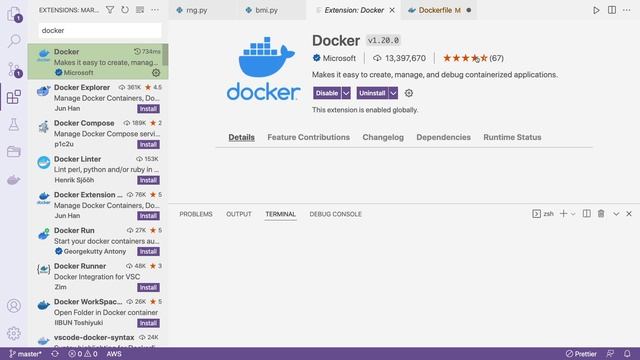Open launch profile dropdown next to plus

click(573, 213)
